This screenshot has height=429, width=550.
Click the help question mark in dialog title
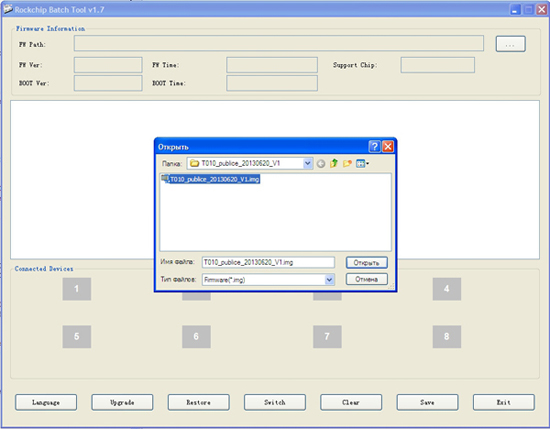tap(374, 146)
